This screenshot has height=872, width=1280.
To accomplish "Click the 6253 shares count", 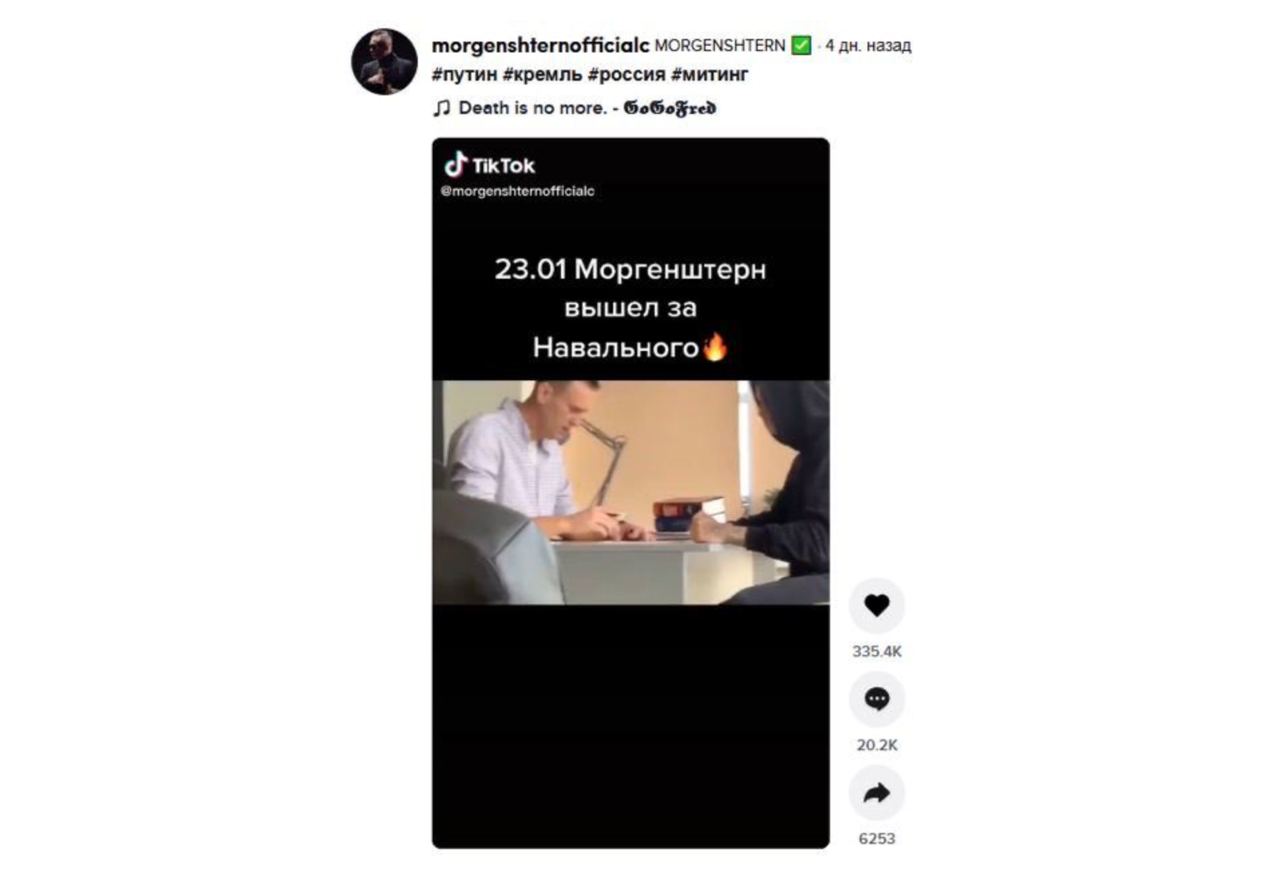I will tap(877, 839).
